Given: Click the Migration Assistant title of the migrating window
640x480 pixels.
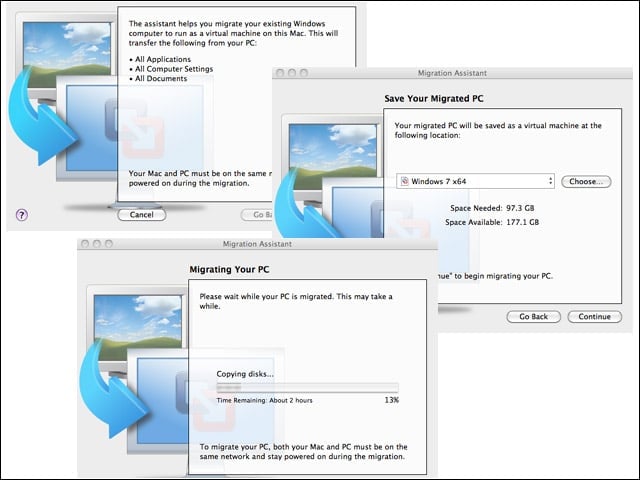Looking at the screenshot, I should (257, 244).
